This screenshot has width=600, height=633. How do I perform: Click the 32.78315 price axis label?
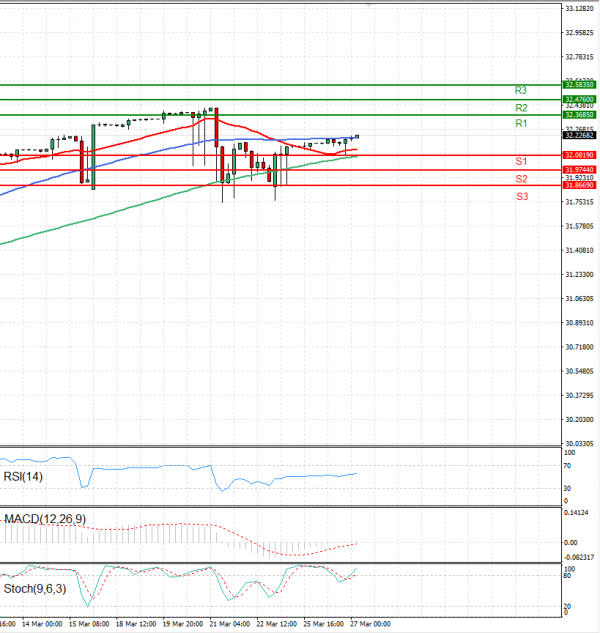579,57
